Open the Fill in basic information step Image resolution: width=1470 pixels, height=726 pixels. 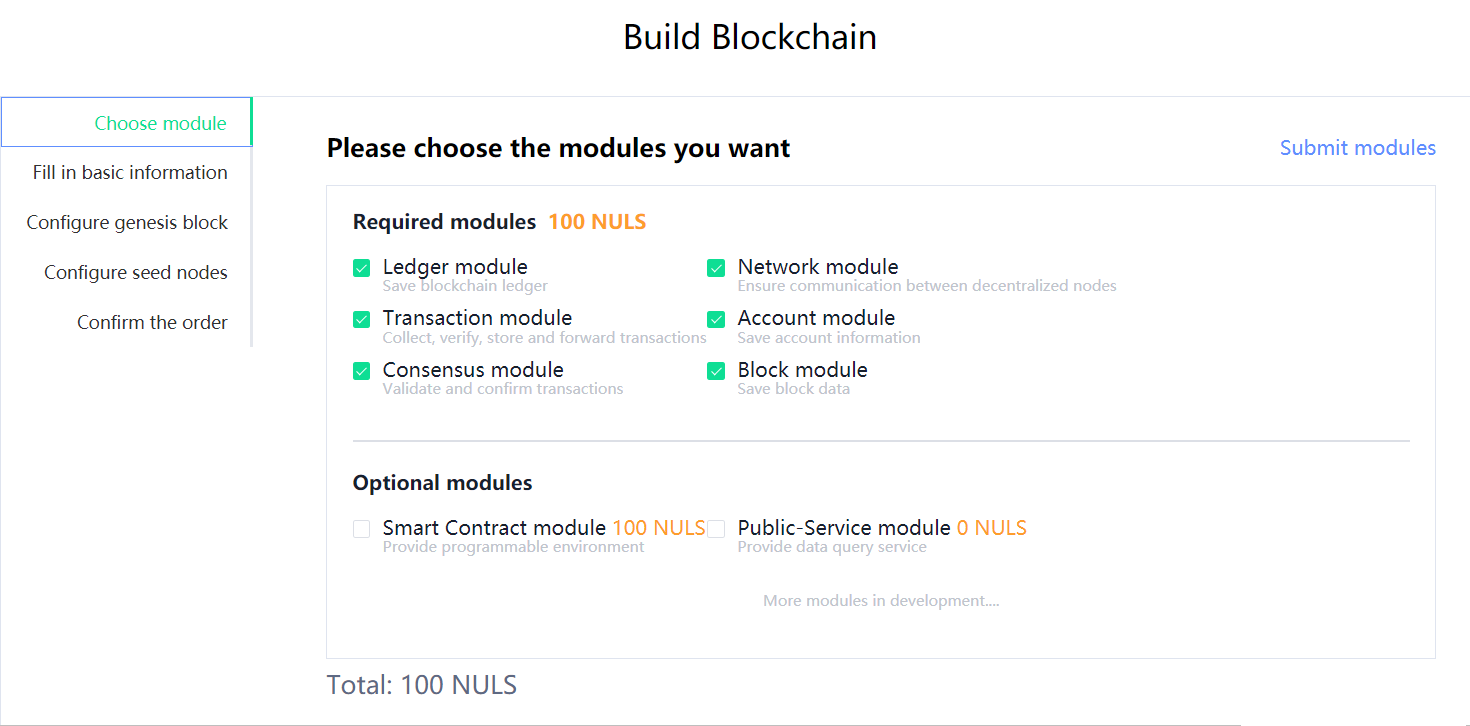pyautogui.click(x=126, y=173)
